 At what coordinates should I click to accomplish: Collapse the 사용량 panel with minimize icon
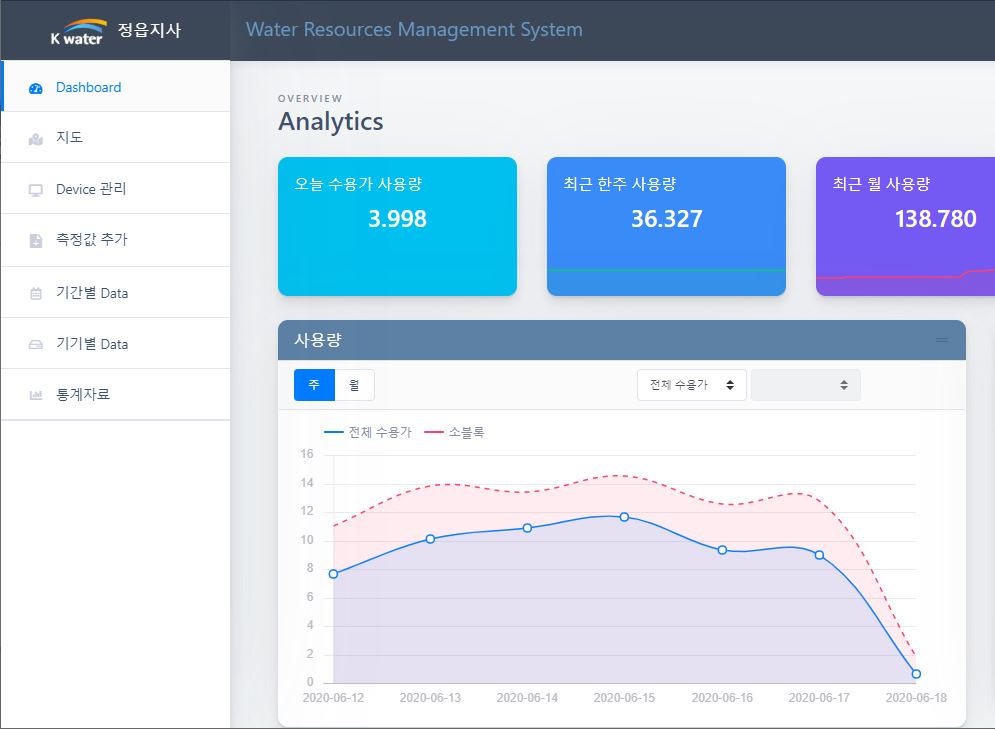click(x=942, y=340)
